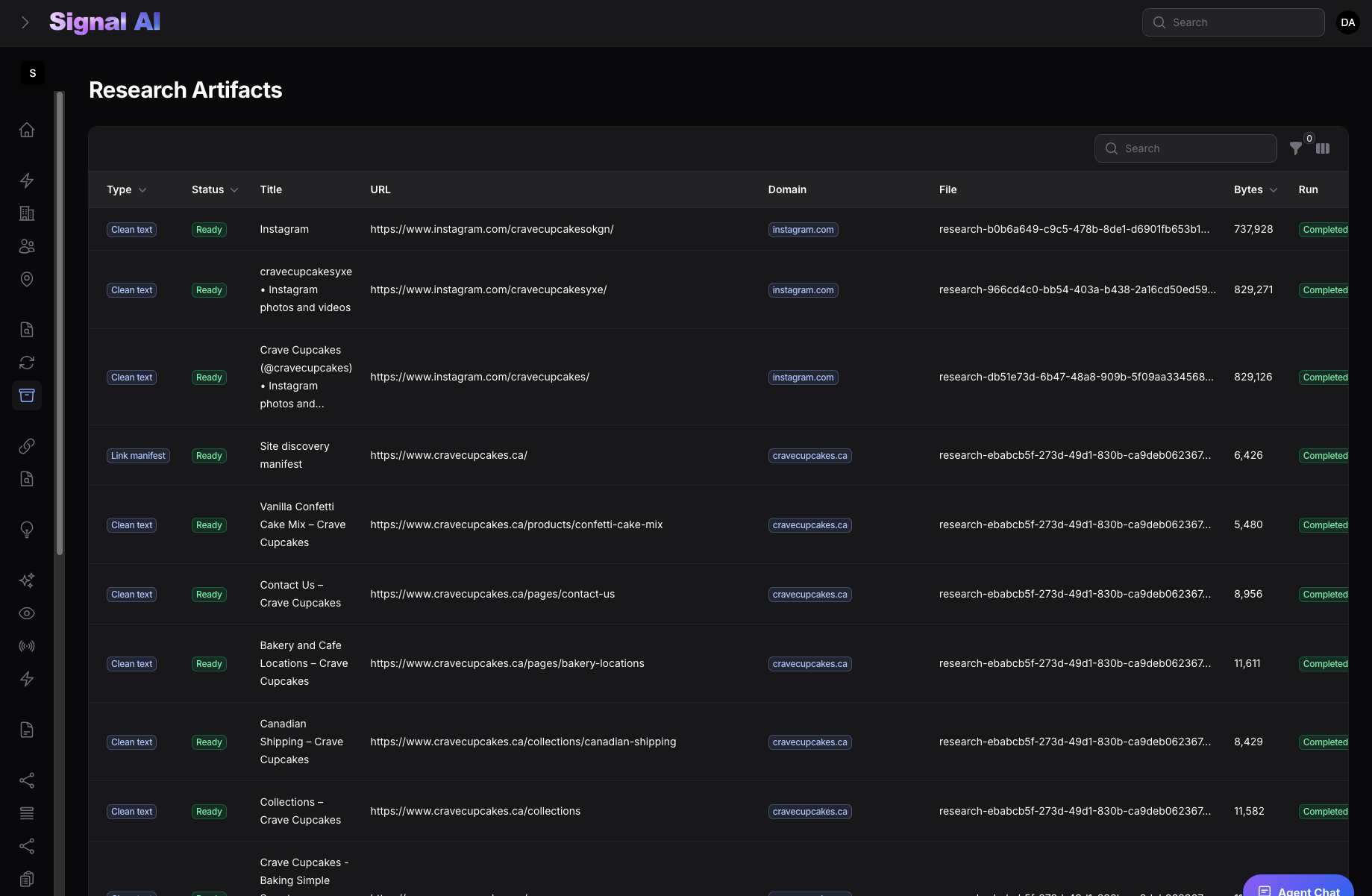Click the Collections – Crave Cupcakes title
This screenshot has width=1372, height=896.
pos(301,811)
